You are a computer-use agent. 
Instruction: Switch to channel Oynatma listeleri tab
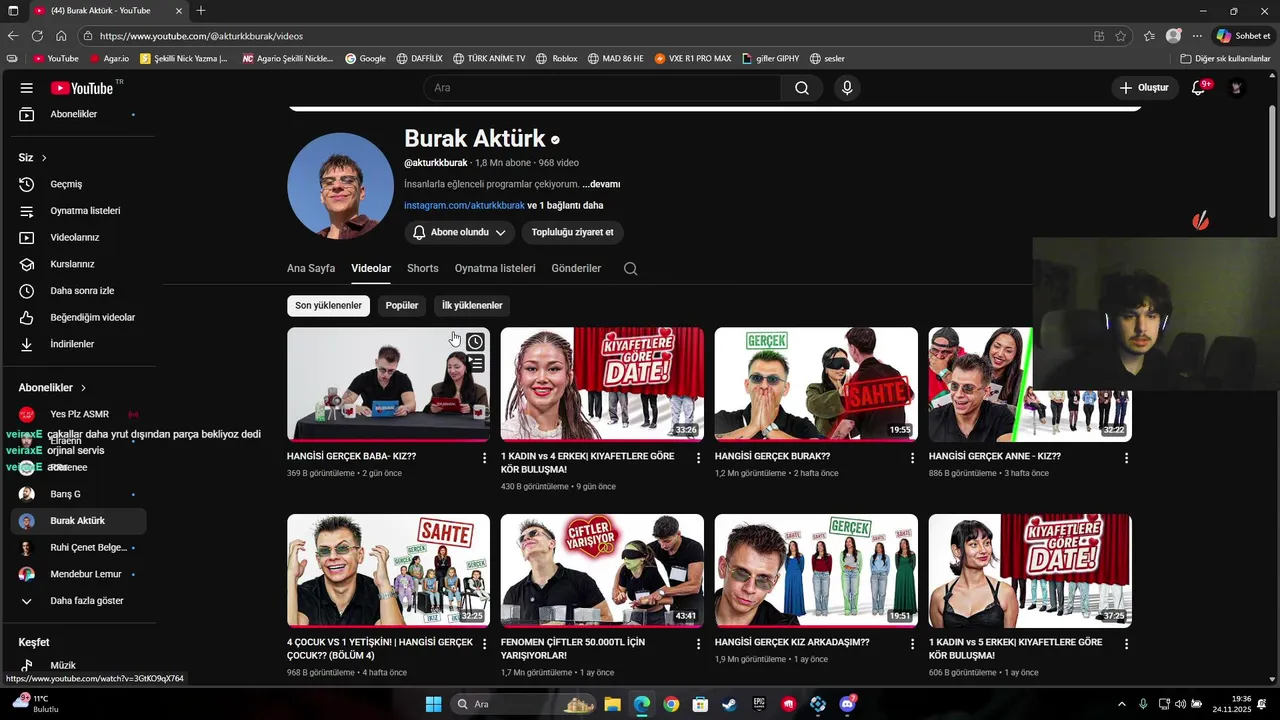point(495,268)
